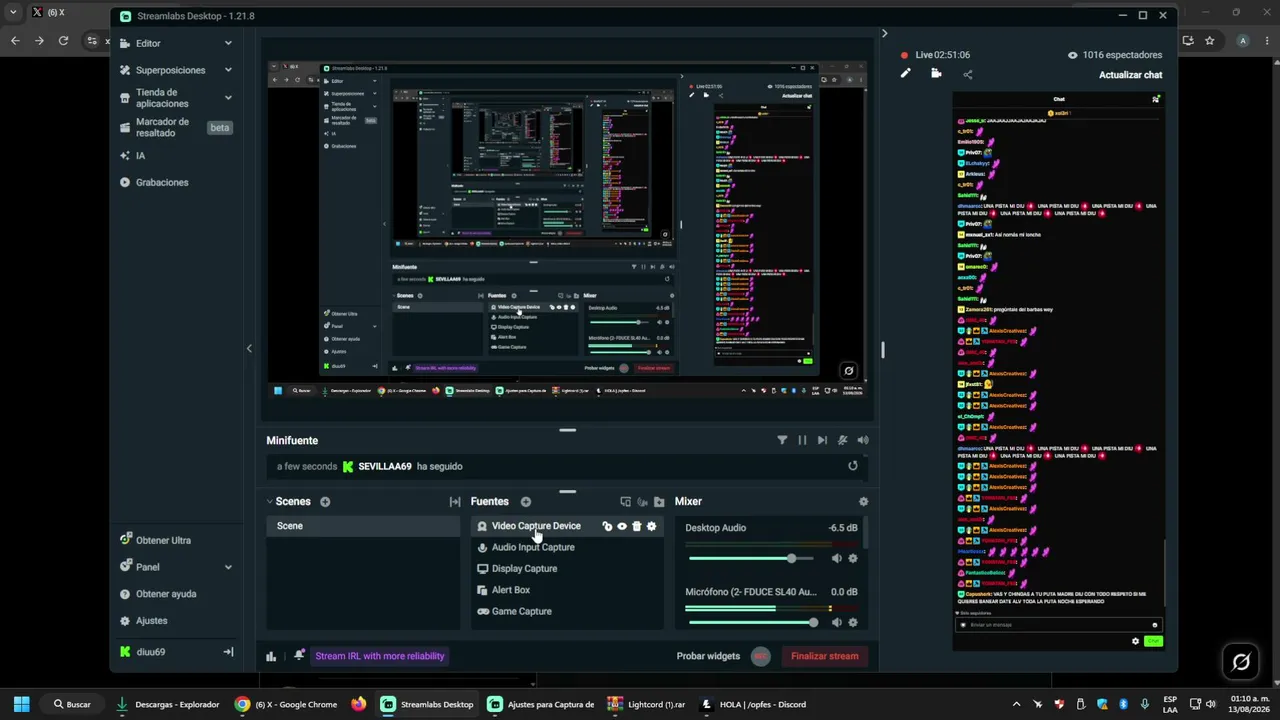Image resolution: width=1280 pixels, height=720 pixels.
Task: Expand the Editor menu chevron
Action: tap(228, 43)
